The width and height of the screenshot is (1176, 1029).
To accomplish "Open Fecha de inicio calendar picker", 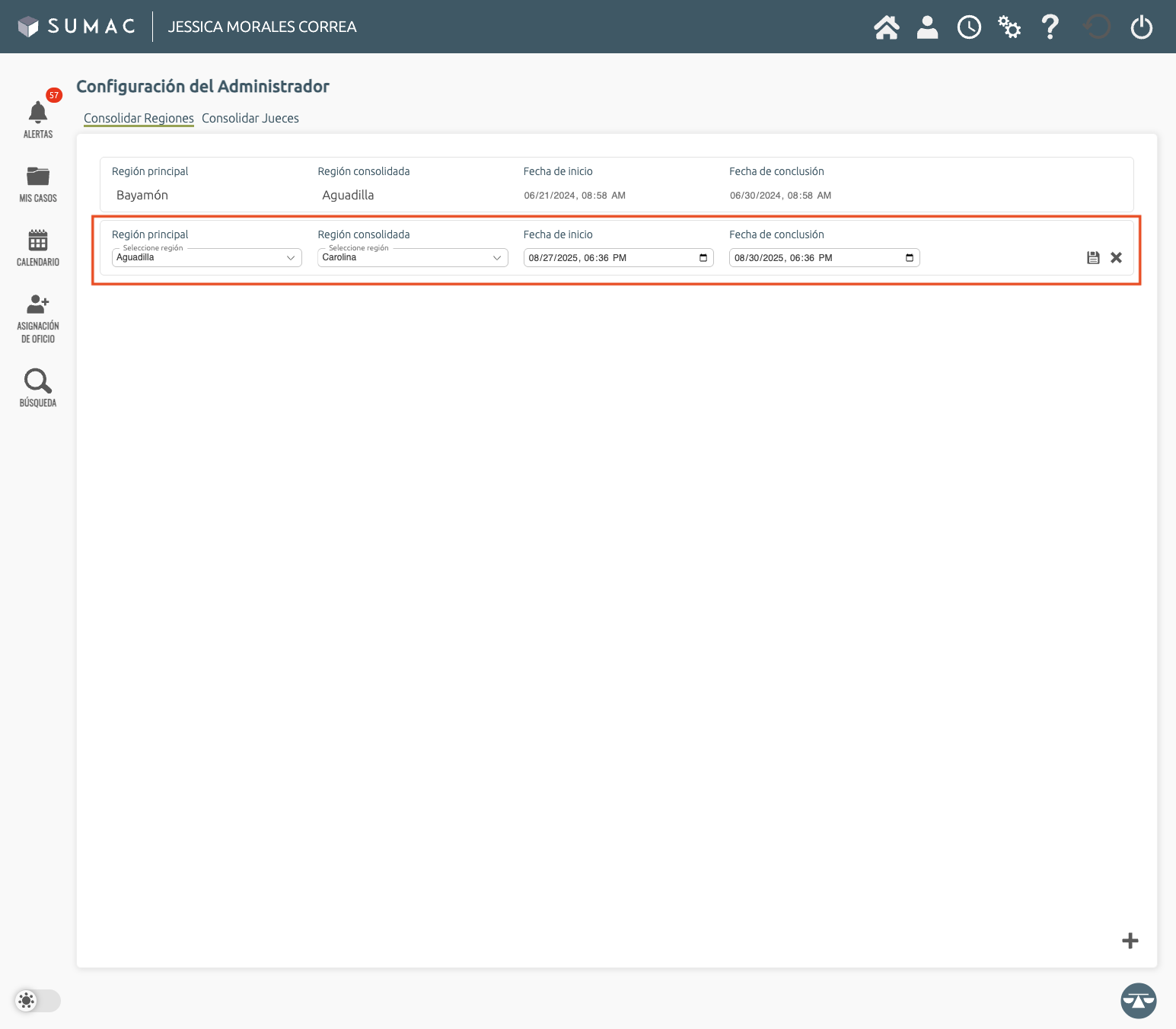I will click(x=703, y=258).
